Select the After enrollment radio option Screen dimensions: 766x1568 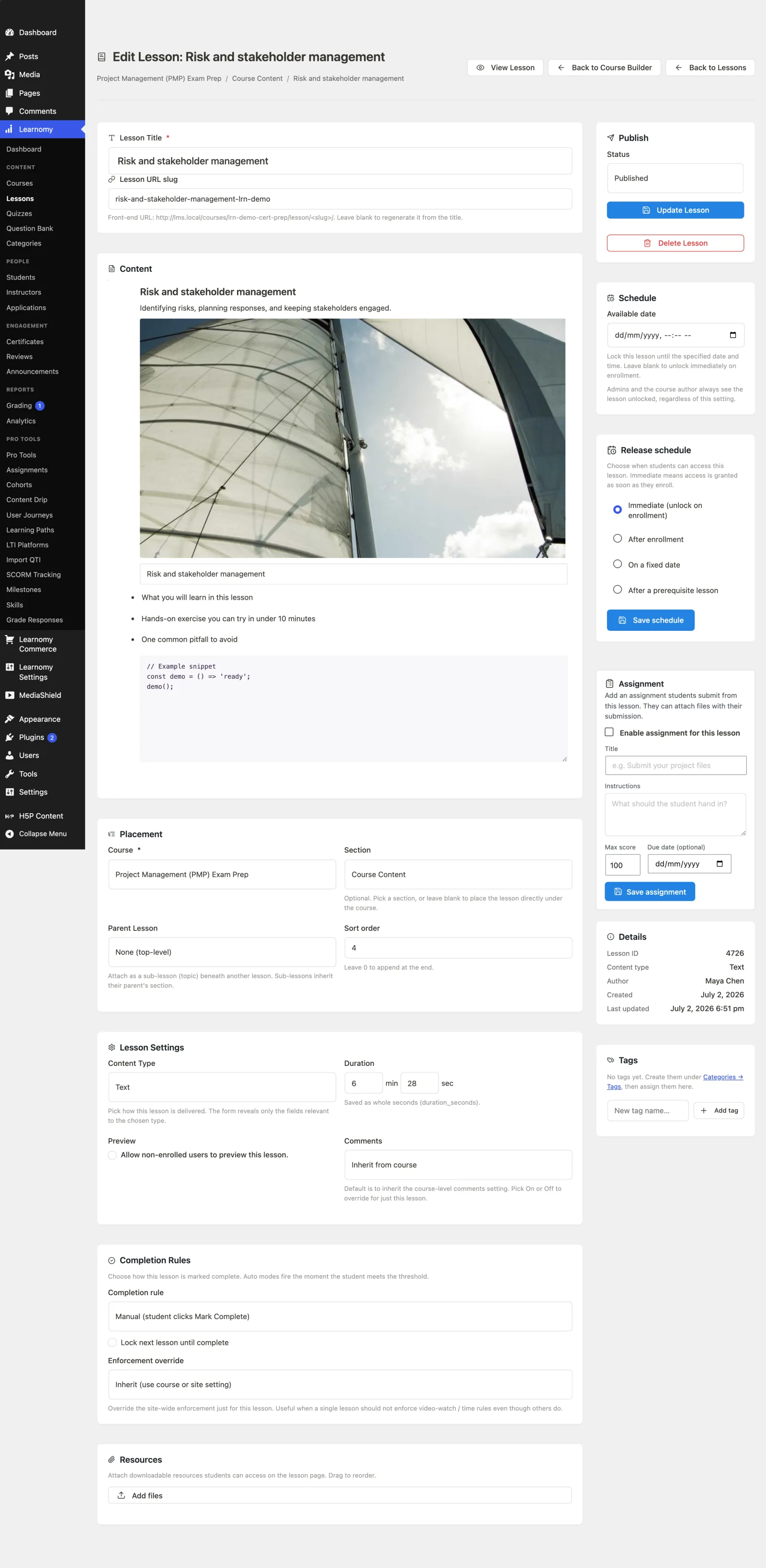(618, 538)
